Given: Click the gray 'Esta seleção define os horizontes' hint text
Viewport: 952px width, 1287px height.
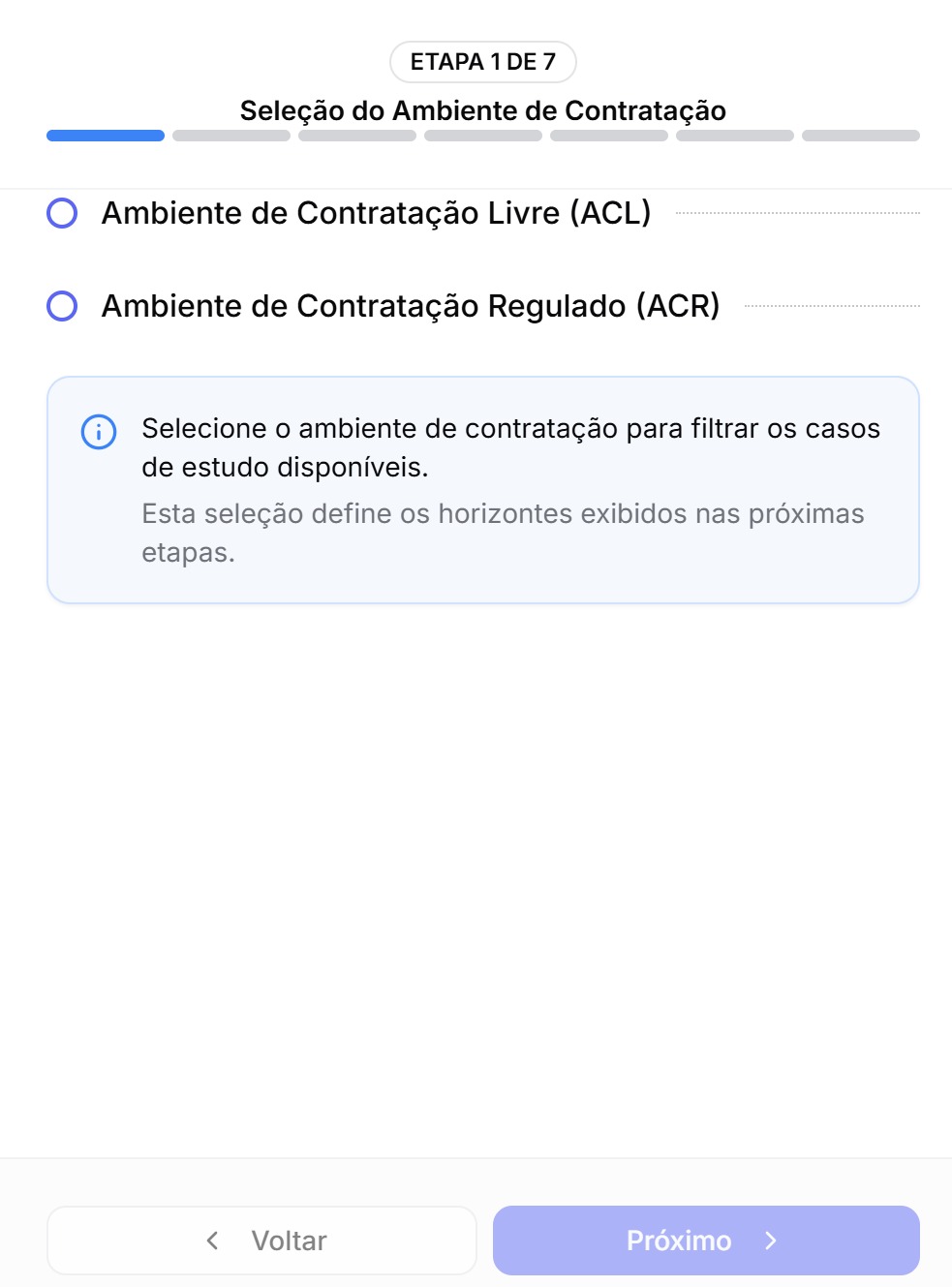Looking at the screenshot, I should [504, 533].
